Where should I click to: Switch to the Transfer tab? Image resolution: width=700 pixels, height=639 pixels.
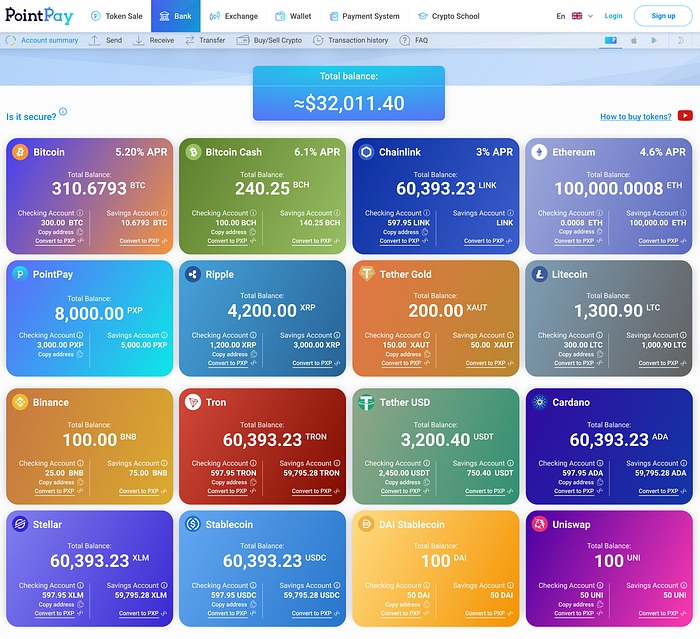[x=205, y=40]
